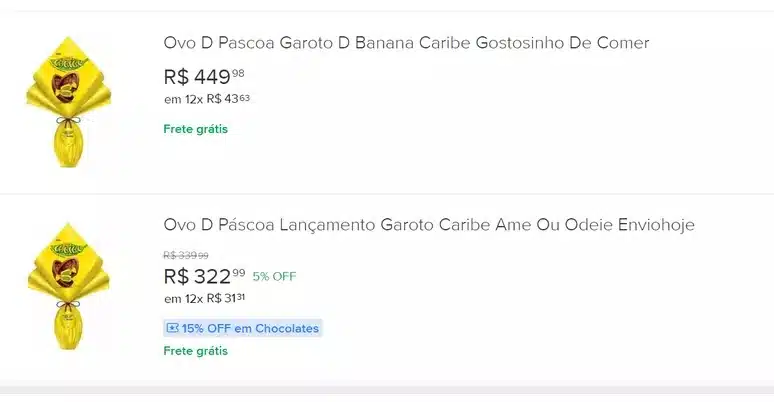Click 'Frete grátis' on the Banana Caribe listing
Screen dimensions: 774x402
pyautogui.click(x=196, y=129)
